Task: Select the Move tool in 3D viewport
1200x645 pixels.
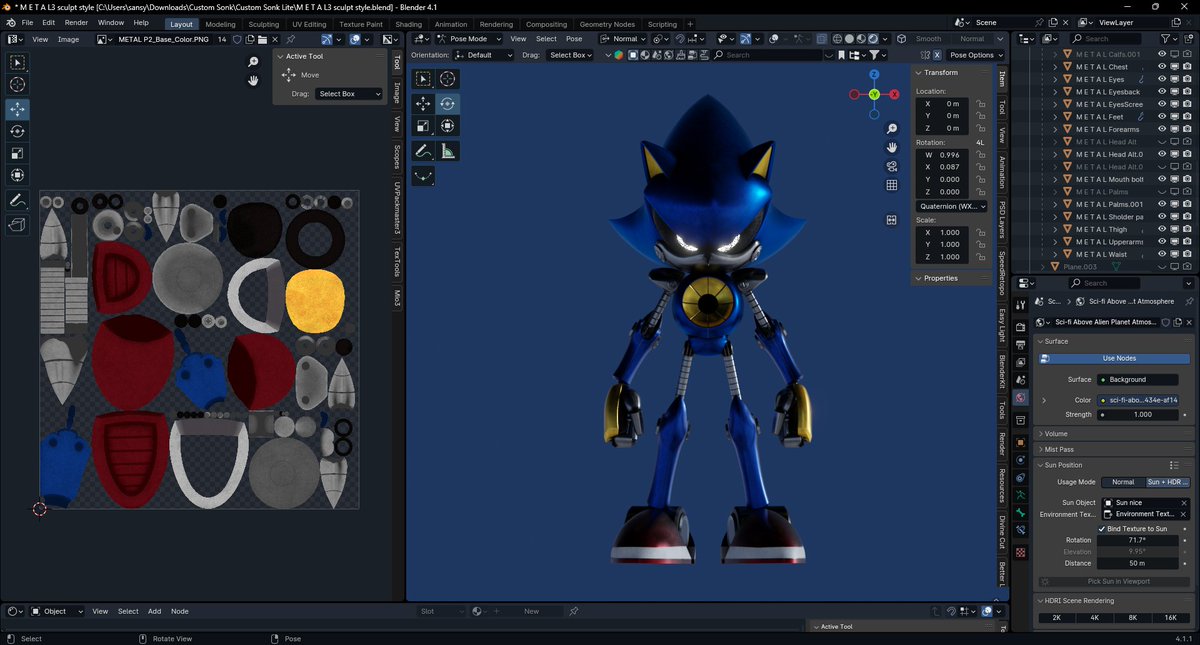Action: click(x=423, y=103)
